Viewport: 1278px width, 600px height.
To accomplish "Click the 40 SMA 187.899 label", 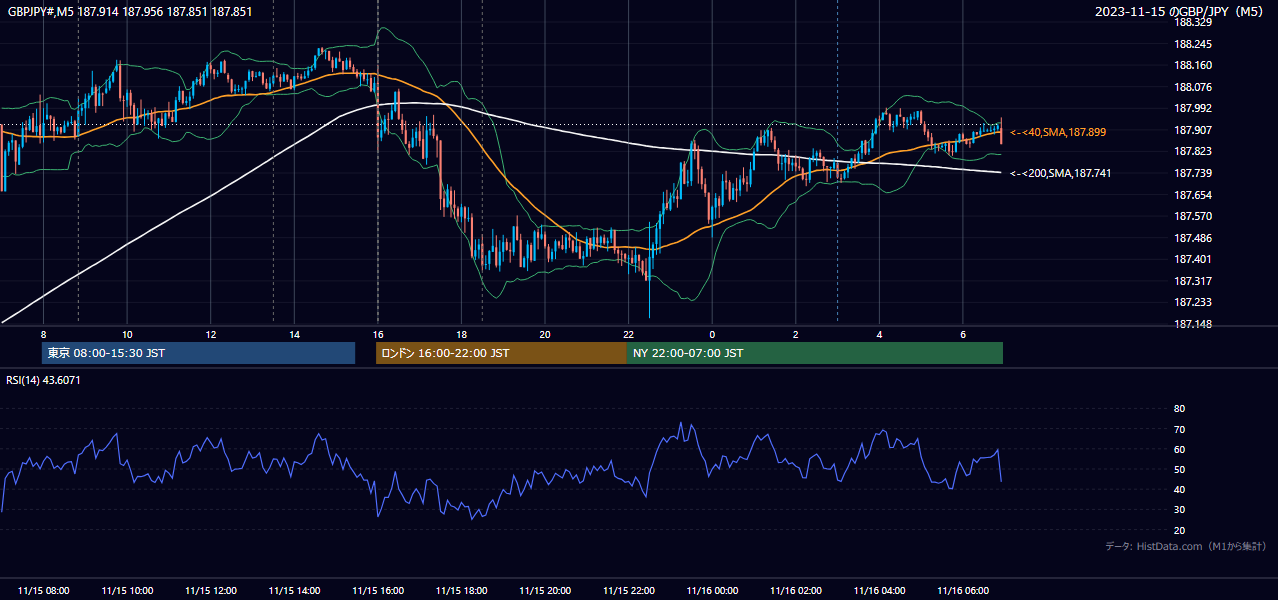I will pos(1058,132).
